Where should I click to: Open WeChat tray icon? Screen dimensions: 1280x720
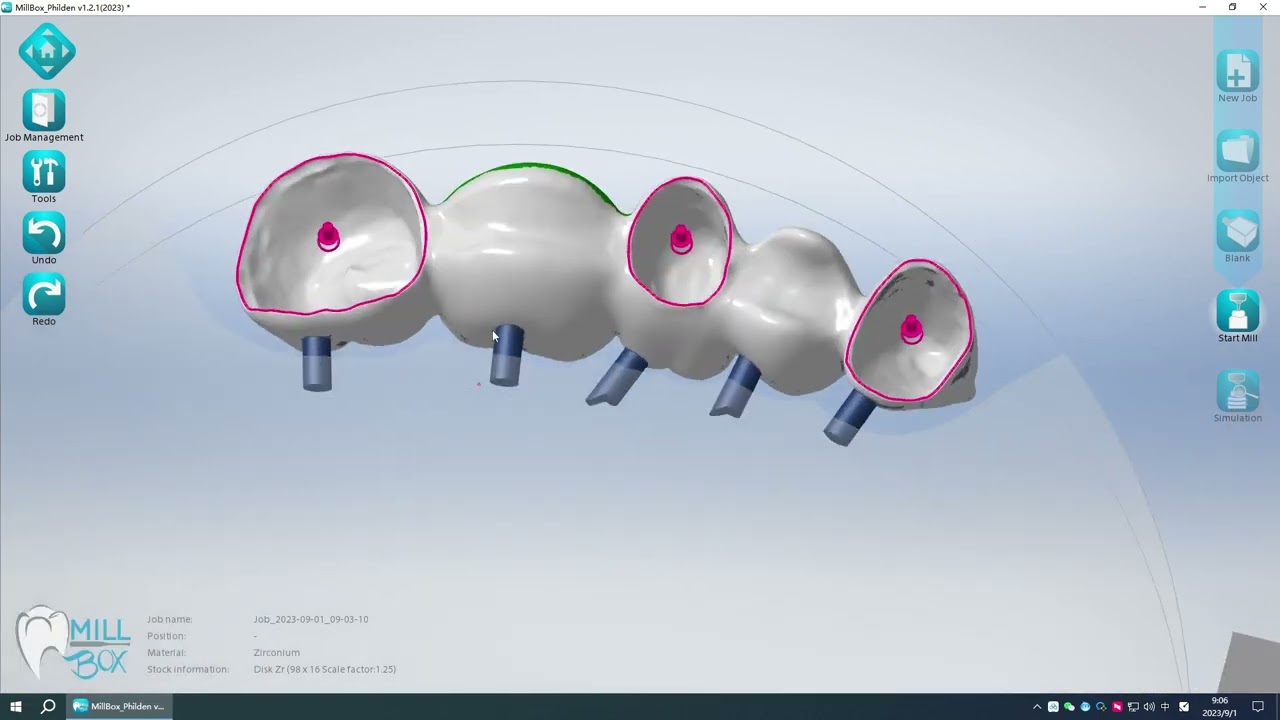1069,707
